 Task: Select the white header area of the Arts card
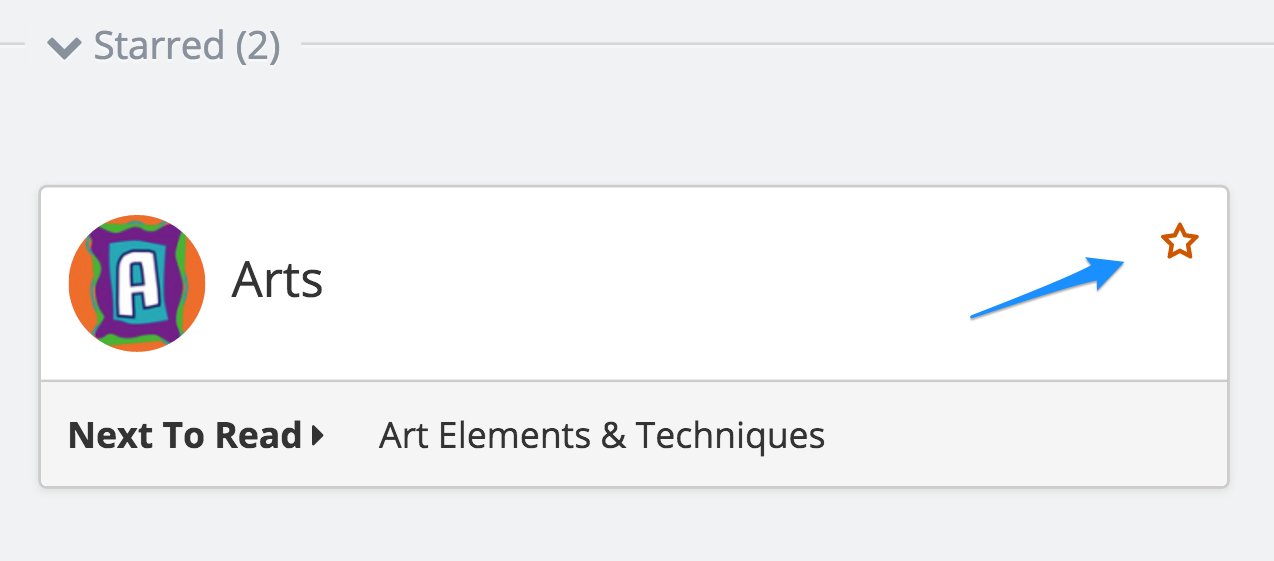[634, 284]
